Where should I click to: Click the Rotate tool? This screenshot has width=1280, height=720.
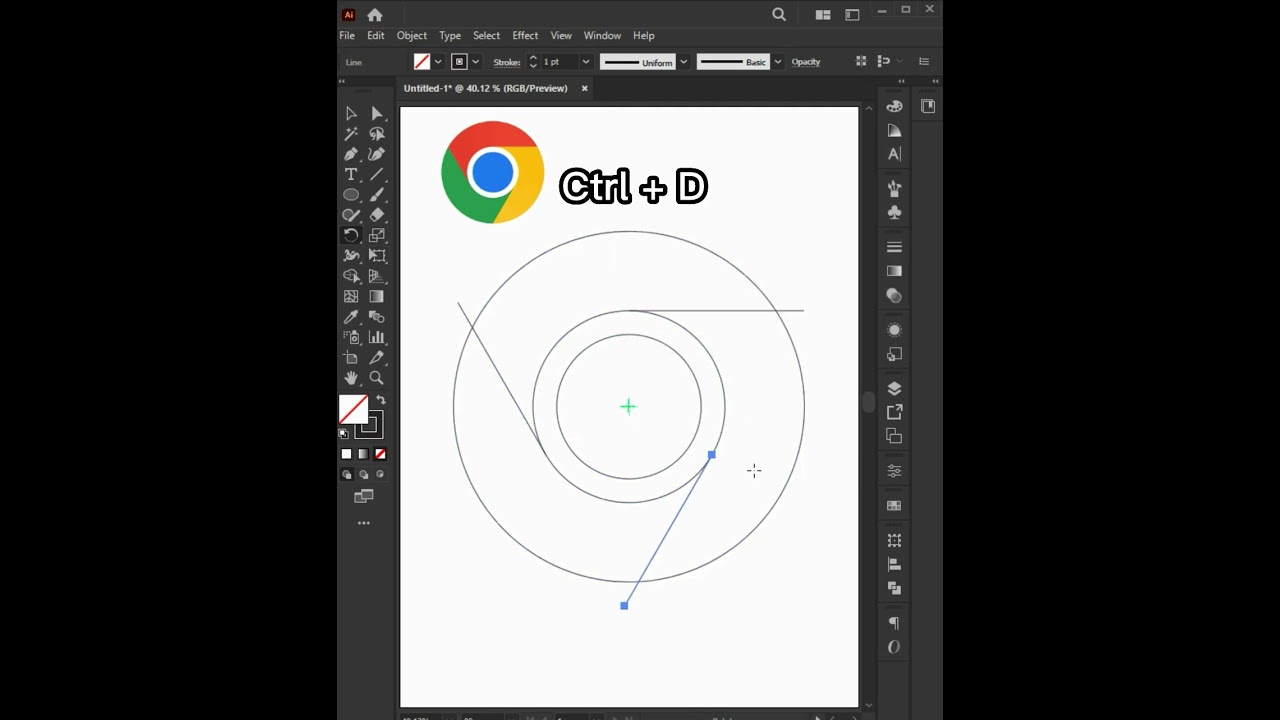pyautogui.click(x=351, y=236)
